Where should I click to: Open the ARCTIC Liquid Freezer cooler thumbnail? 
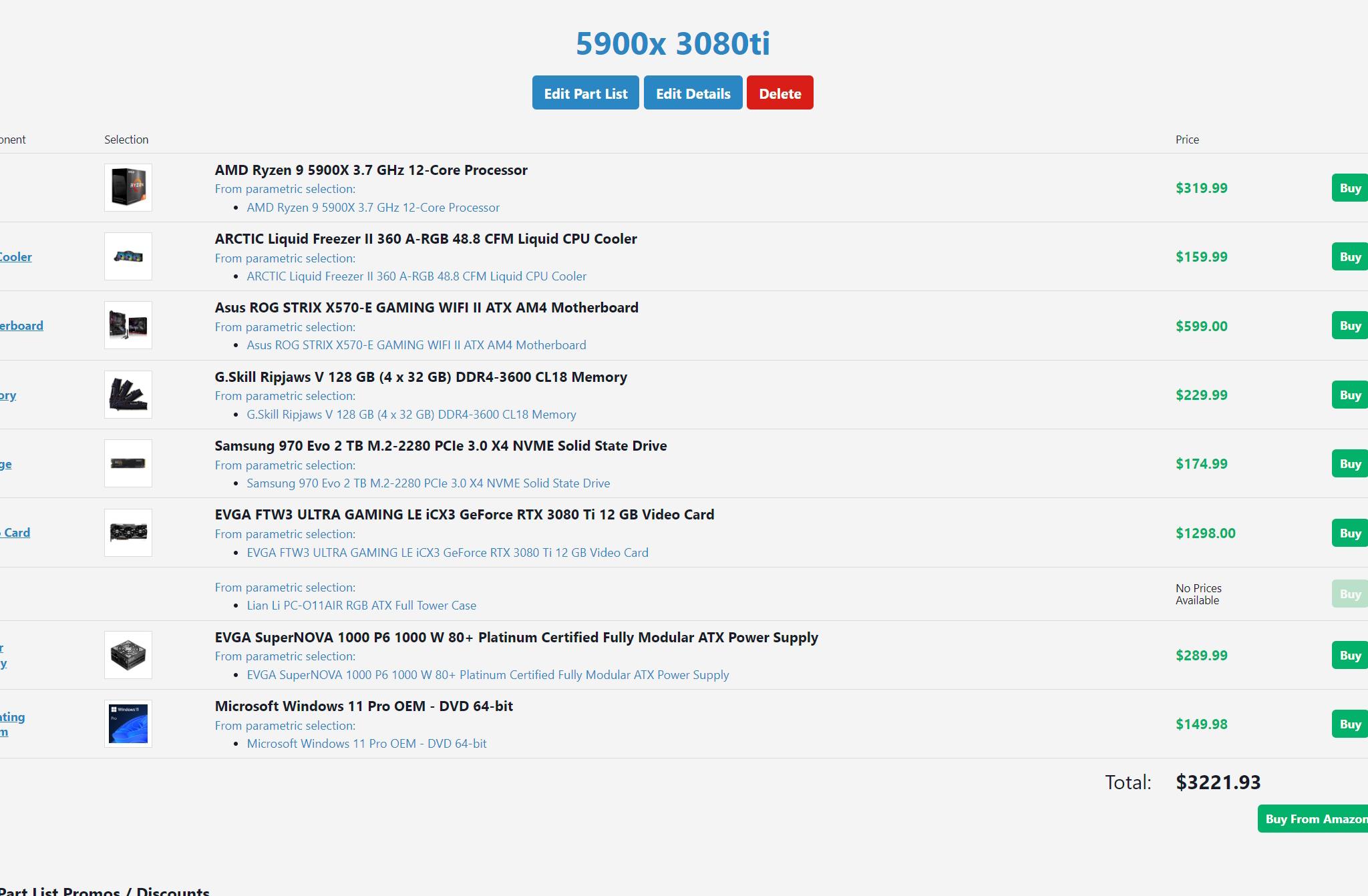128,256
